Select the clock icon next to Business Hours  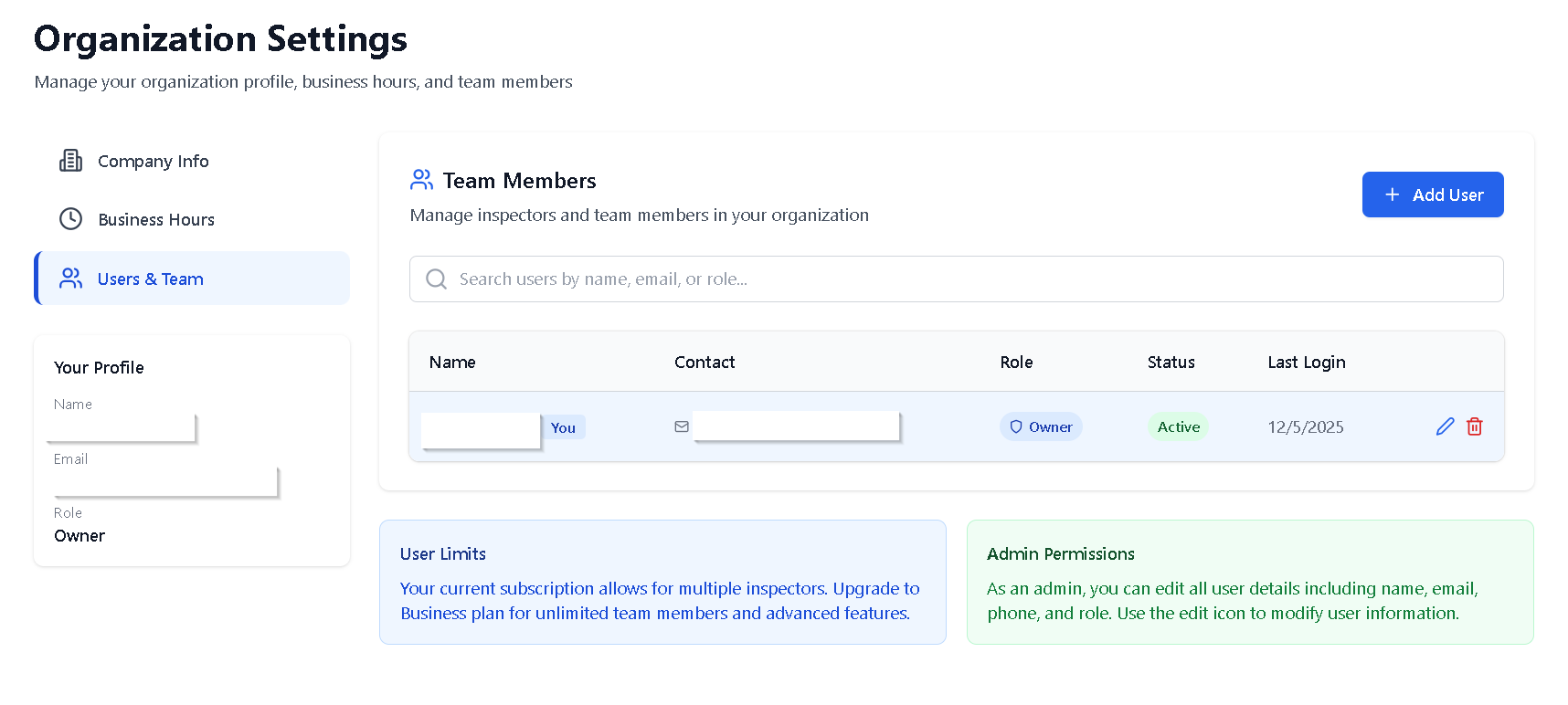pos(70,219)
